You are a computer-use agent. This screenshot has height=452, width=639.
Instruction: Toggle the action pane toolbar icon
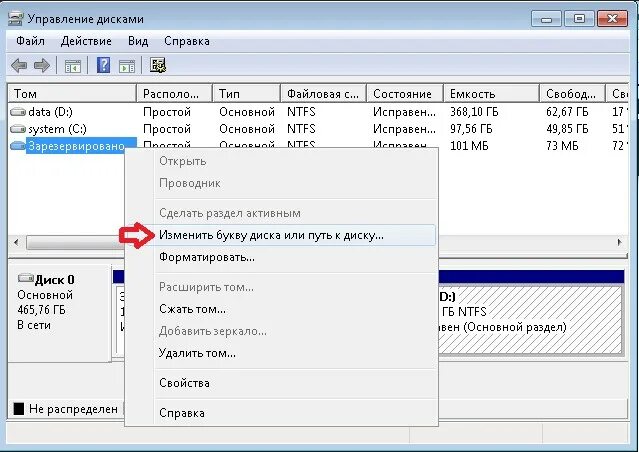pyautogui.click(x=127, y=66)
